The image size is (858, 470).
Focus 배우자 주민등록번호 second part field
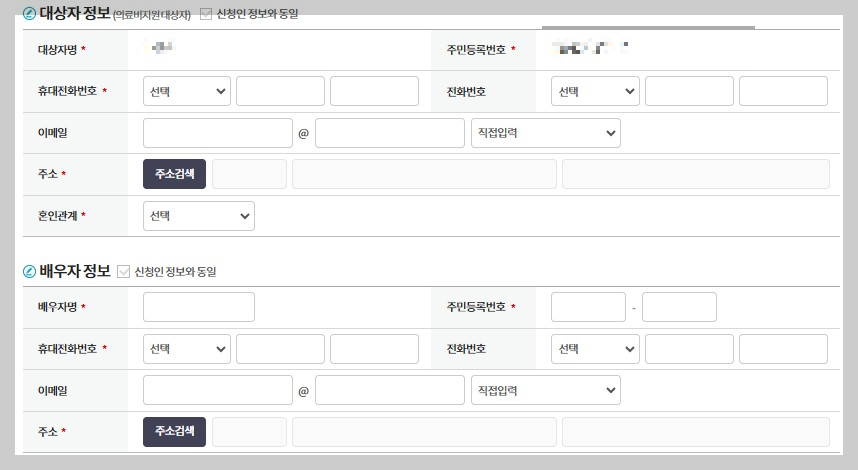[x=679, y=307]
